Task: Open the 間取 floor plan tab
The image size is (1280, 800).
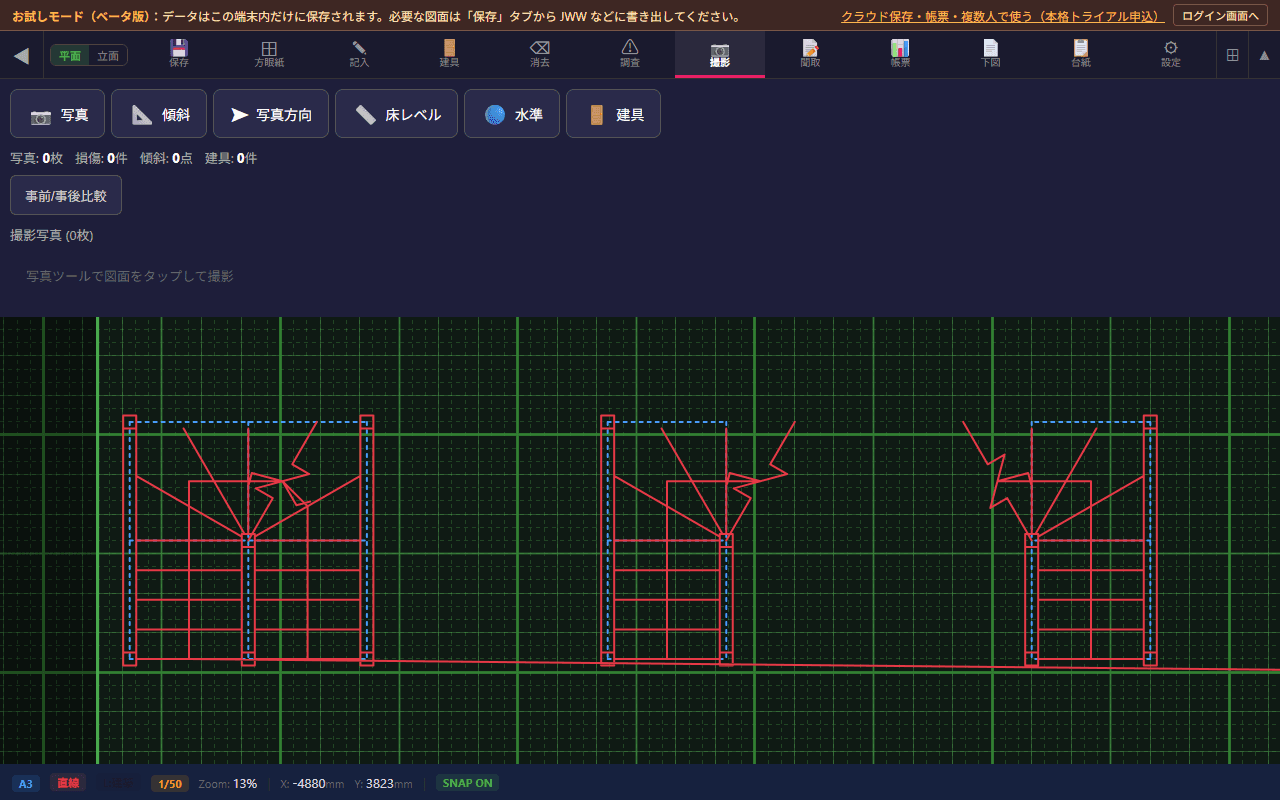Action: click(810, 54)
